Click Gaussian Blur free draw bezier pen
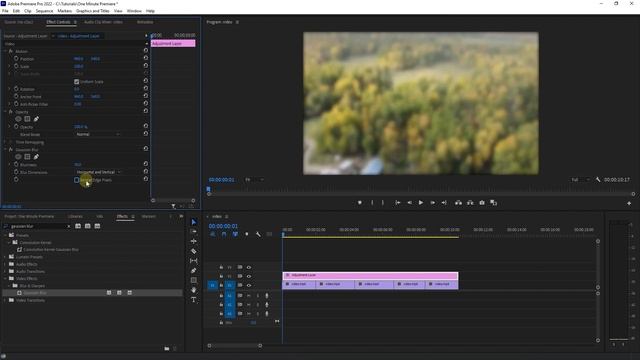The height and width of the screenshot is (360, 640). (36, 157)
